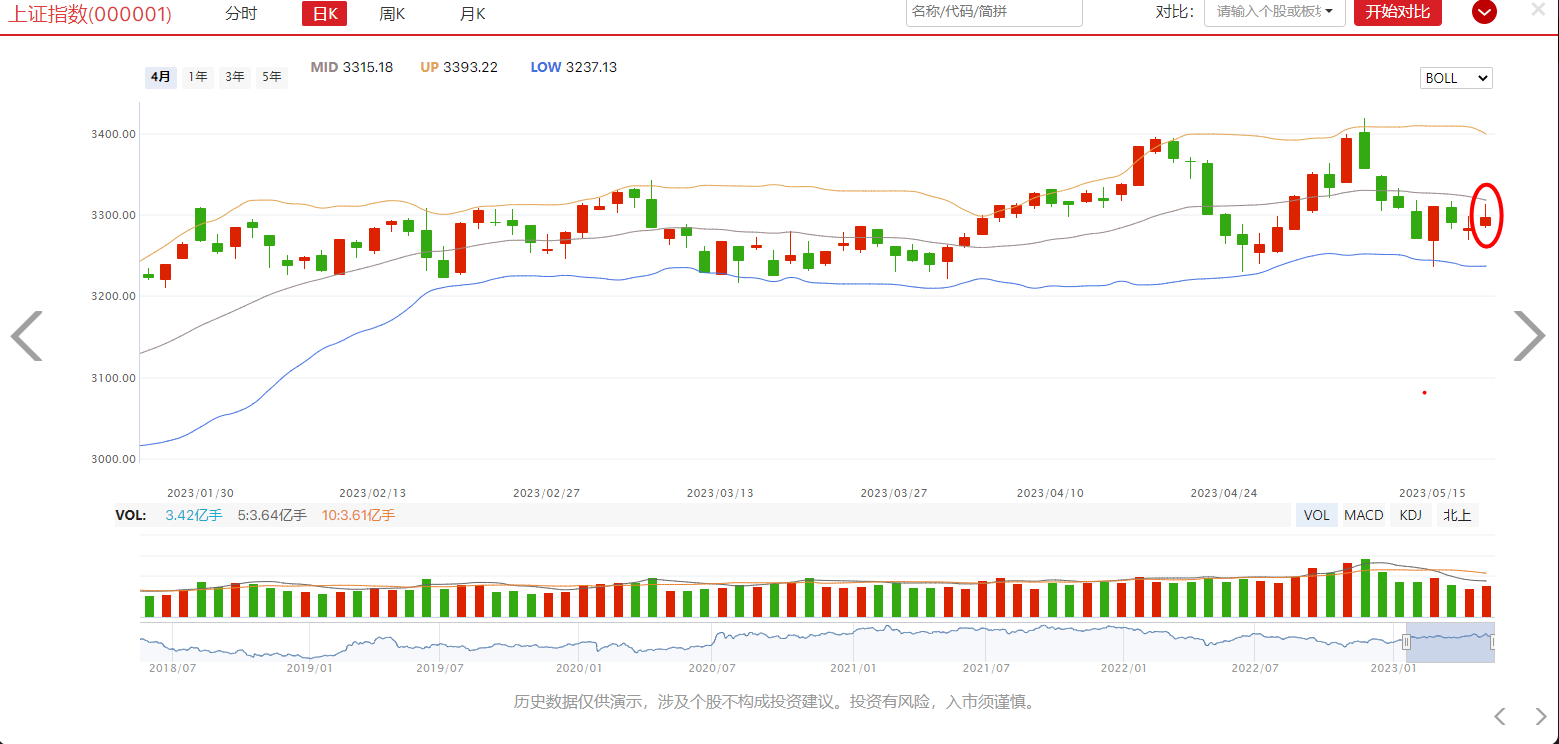Show the MACD indicator panel
1559x744 pixels.
(1364, 515)
